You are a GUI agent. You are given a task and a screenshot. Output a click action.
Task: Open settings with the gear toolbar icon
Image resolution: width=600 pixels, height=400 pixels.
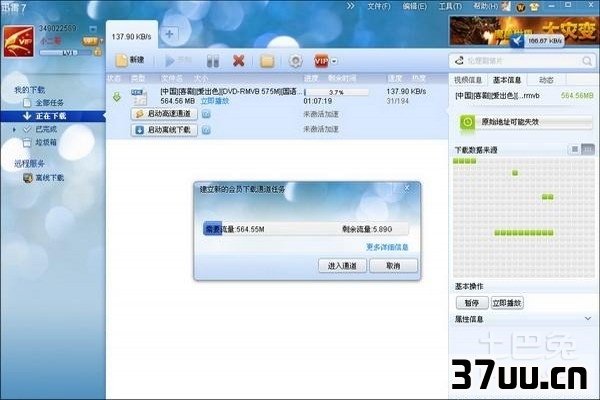(x=295, y=60)
